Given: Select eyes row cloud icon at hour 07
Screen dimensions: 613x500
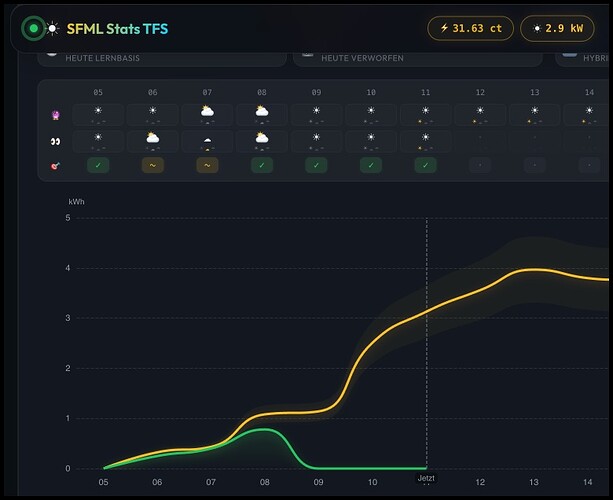Looking at the screenshot, I should coord(207,141).
